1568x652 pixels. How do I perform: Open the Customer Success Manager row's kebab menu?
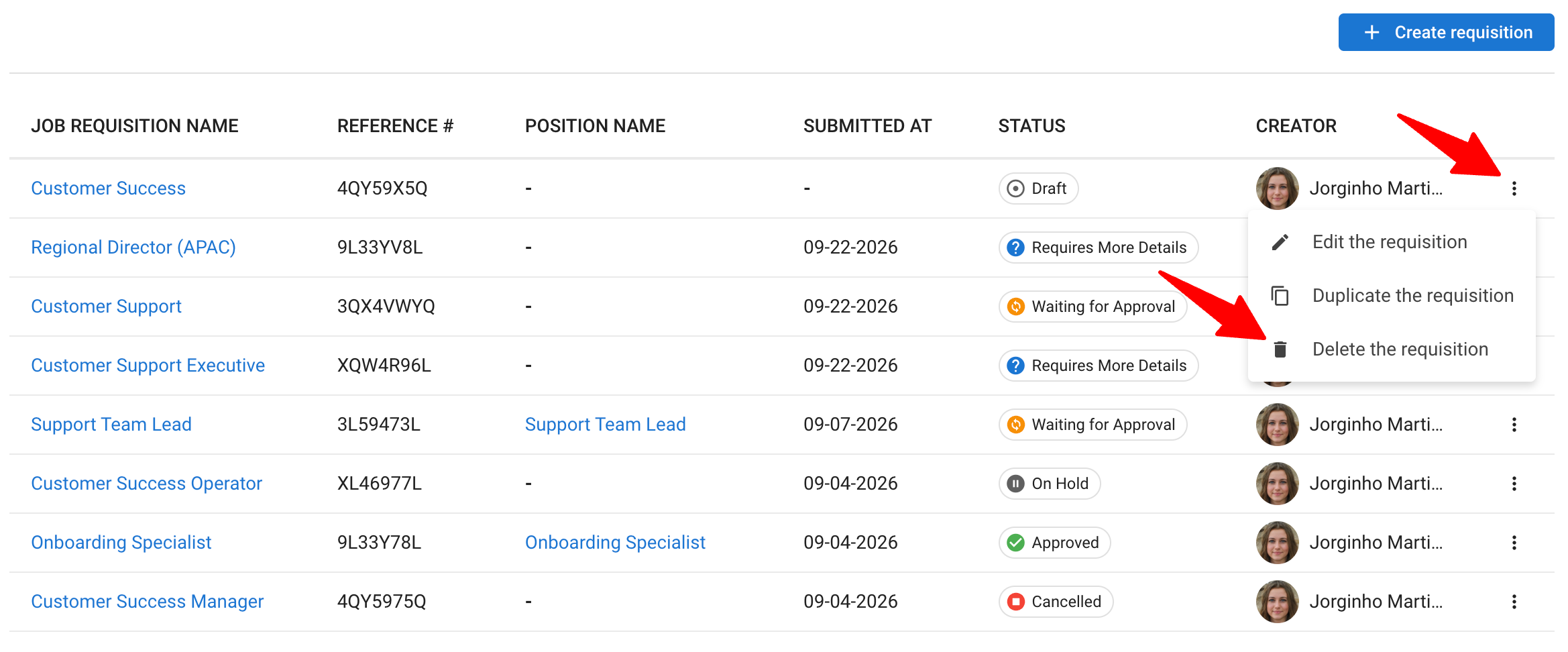[x=1514, y=602]
